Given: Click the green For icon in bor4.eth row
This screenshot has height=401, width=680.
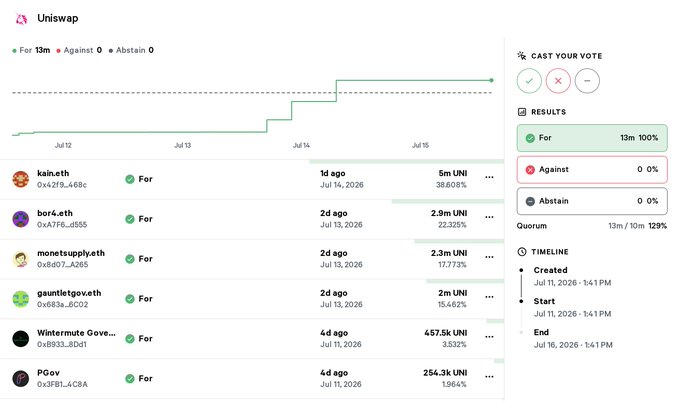Looking at the screenshot, I should pyautogui.click(x=130, y=219).
